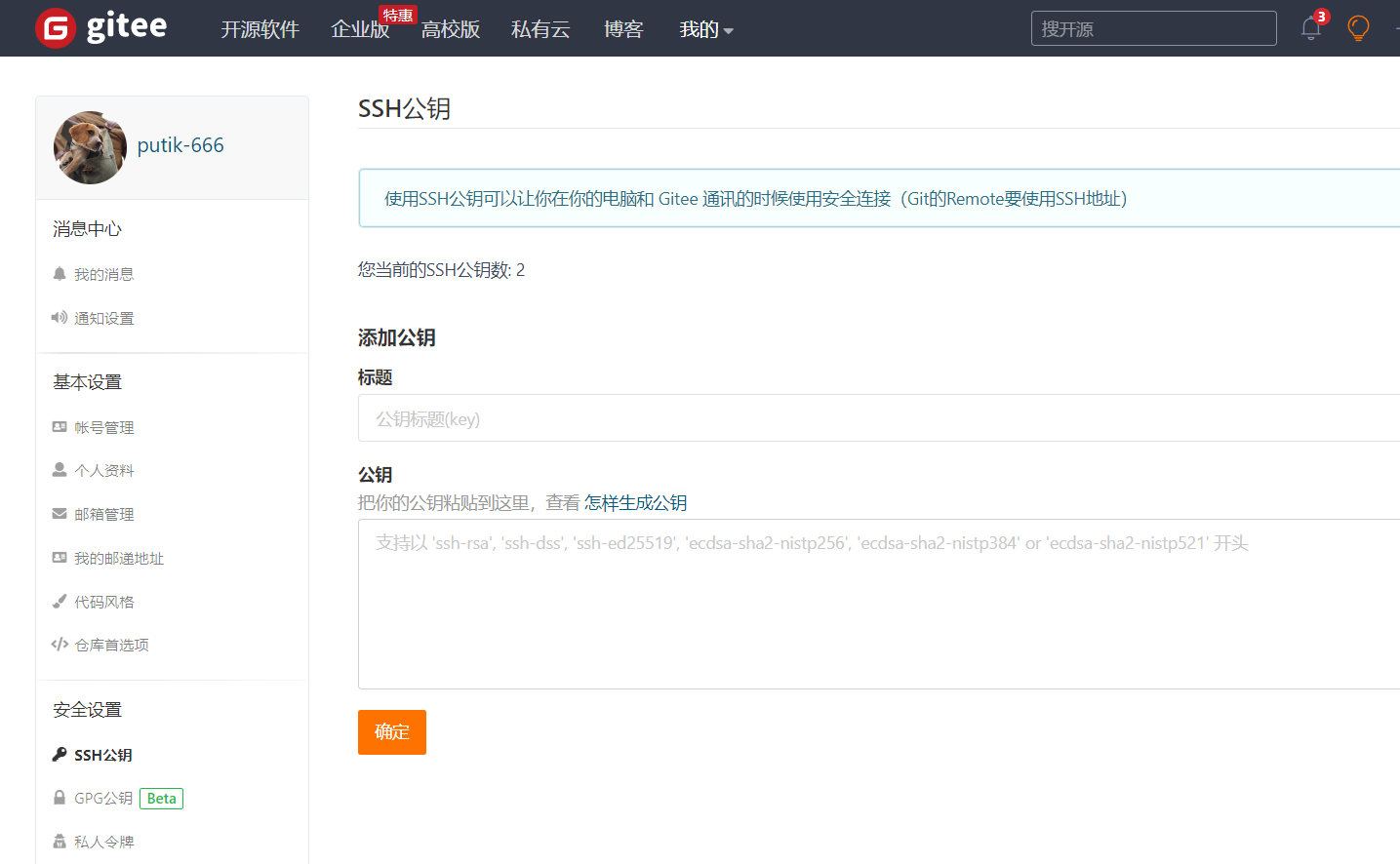
Task: Open 个人资料 profile page
Action: 103,471
